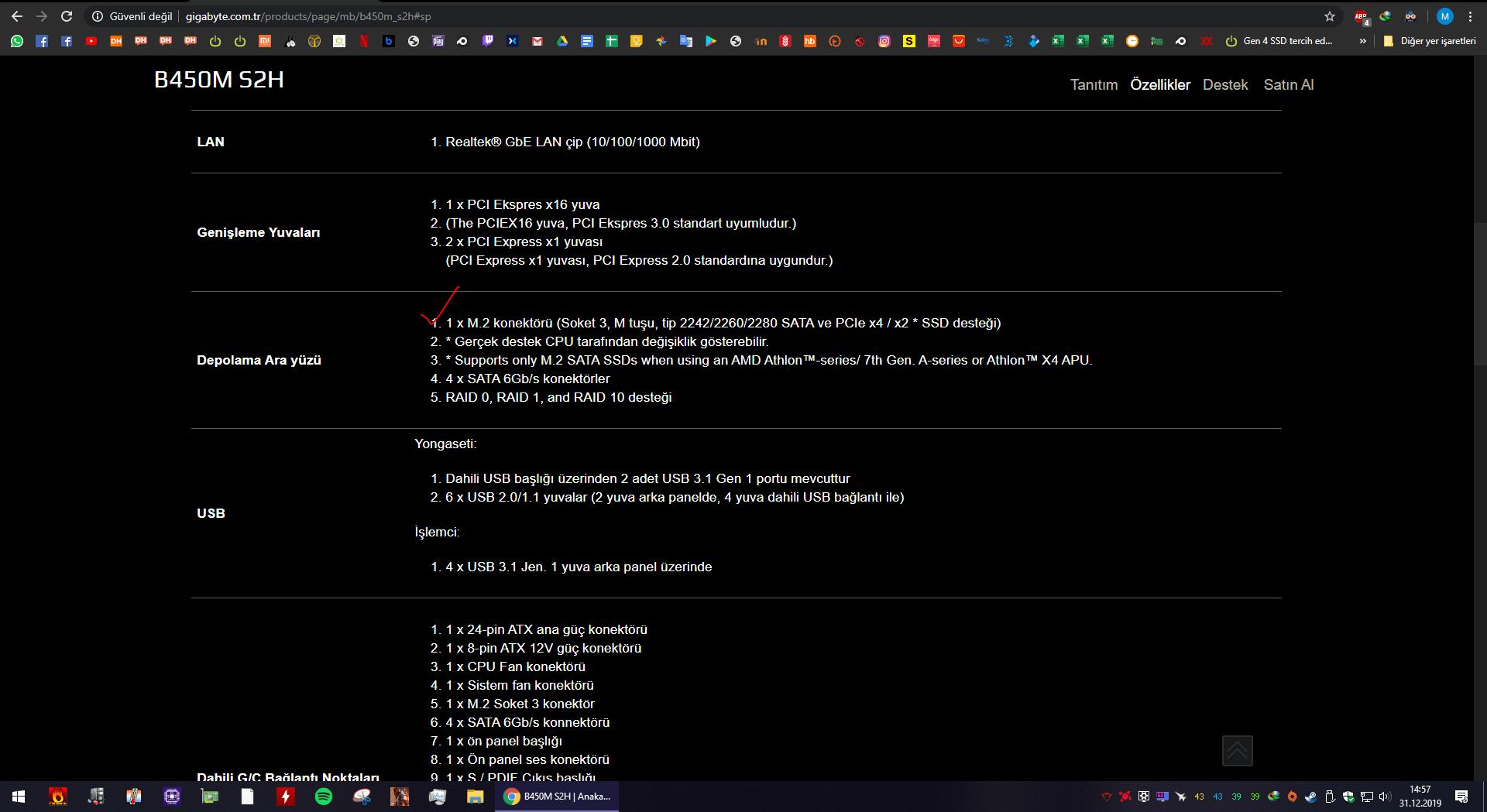Switch to the Destek tab
This screenshot has height=812, width=1487.
[1225, 85]
